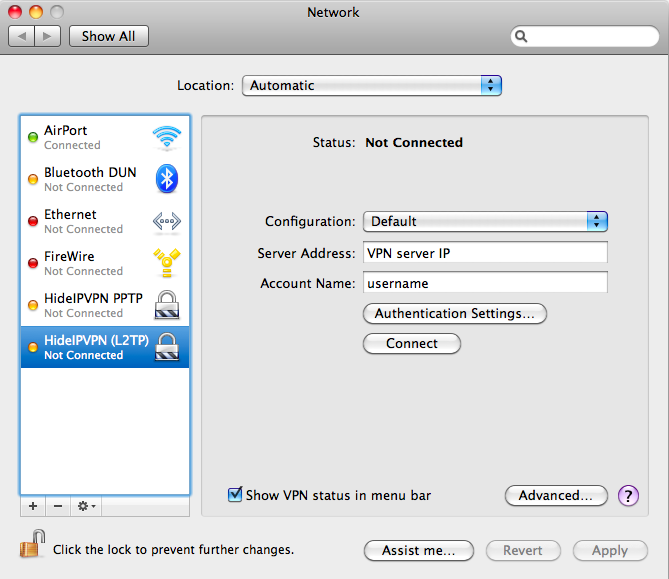Select FireWire service in the list

(105, 263)
